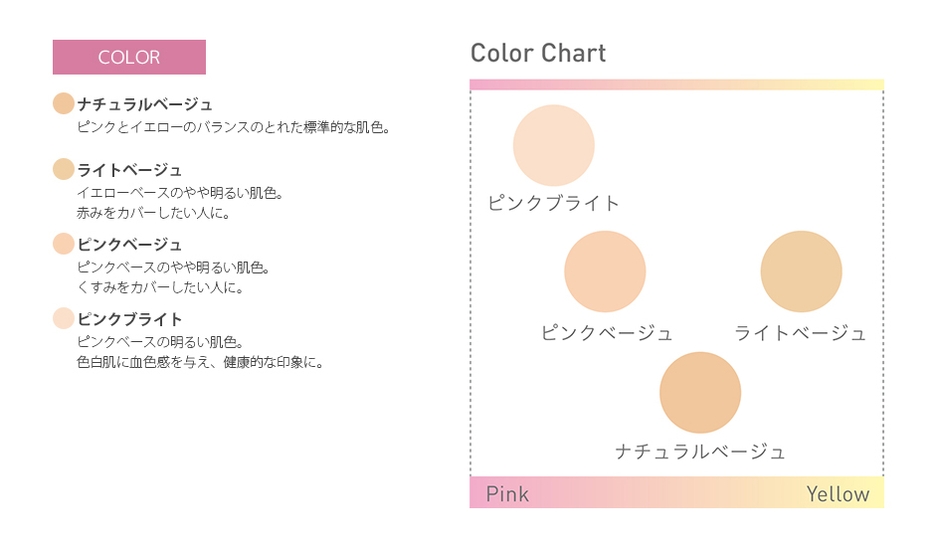940x535 pixels.
Task: Select the ナチュラルベージュ swatch in the left list
Action: (63, 103)
